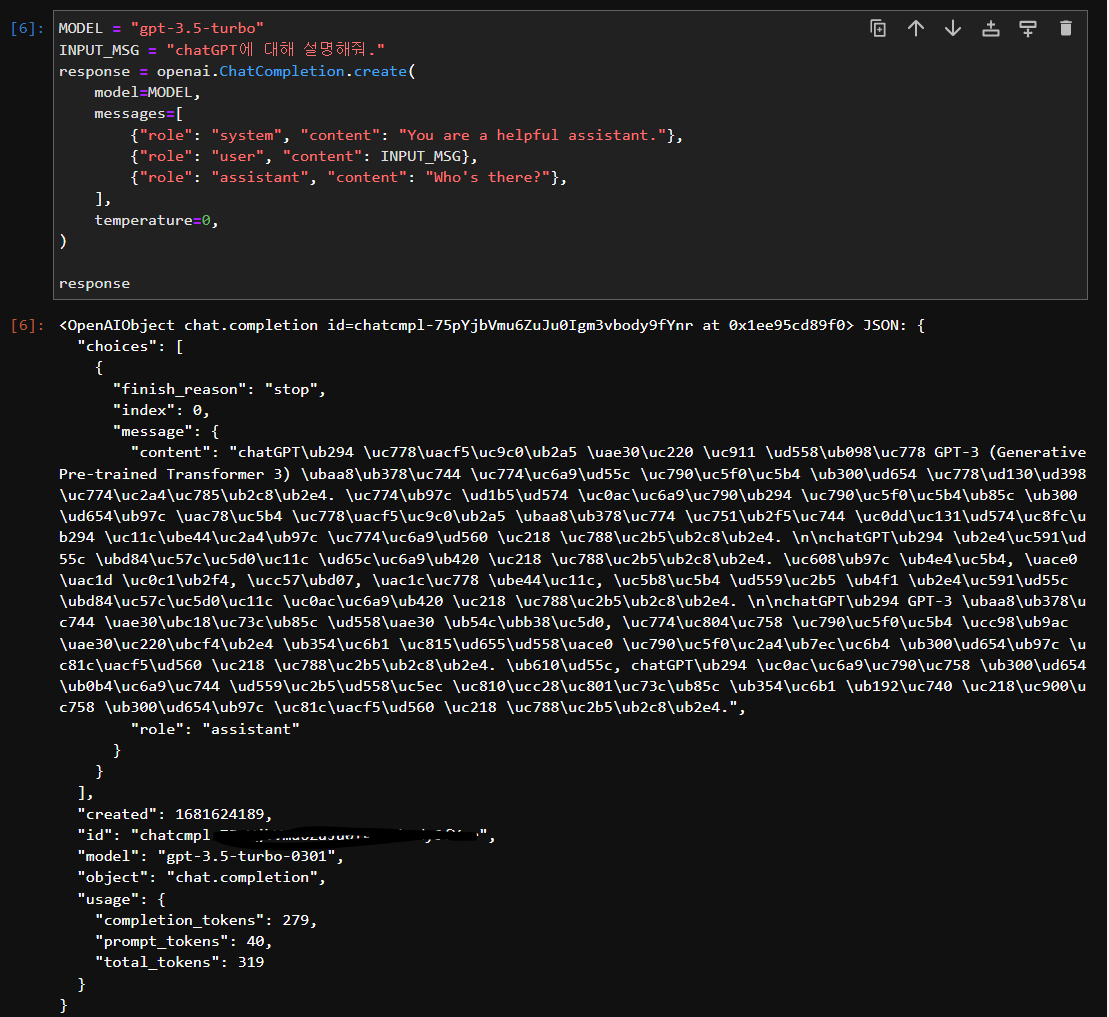Image resolution: width=1109 pixels, height=1017 pixels.
Task: Click the "choices": [ output line
Action: tap(130, 347)
